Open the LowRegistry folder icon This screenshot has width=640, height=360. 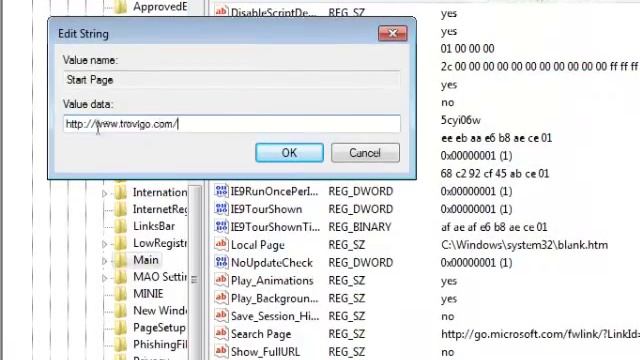click(x=120, y=243)
